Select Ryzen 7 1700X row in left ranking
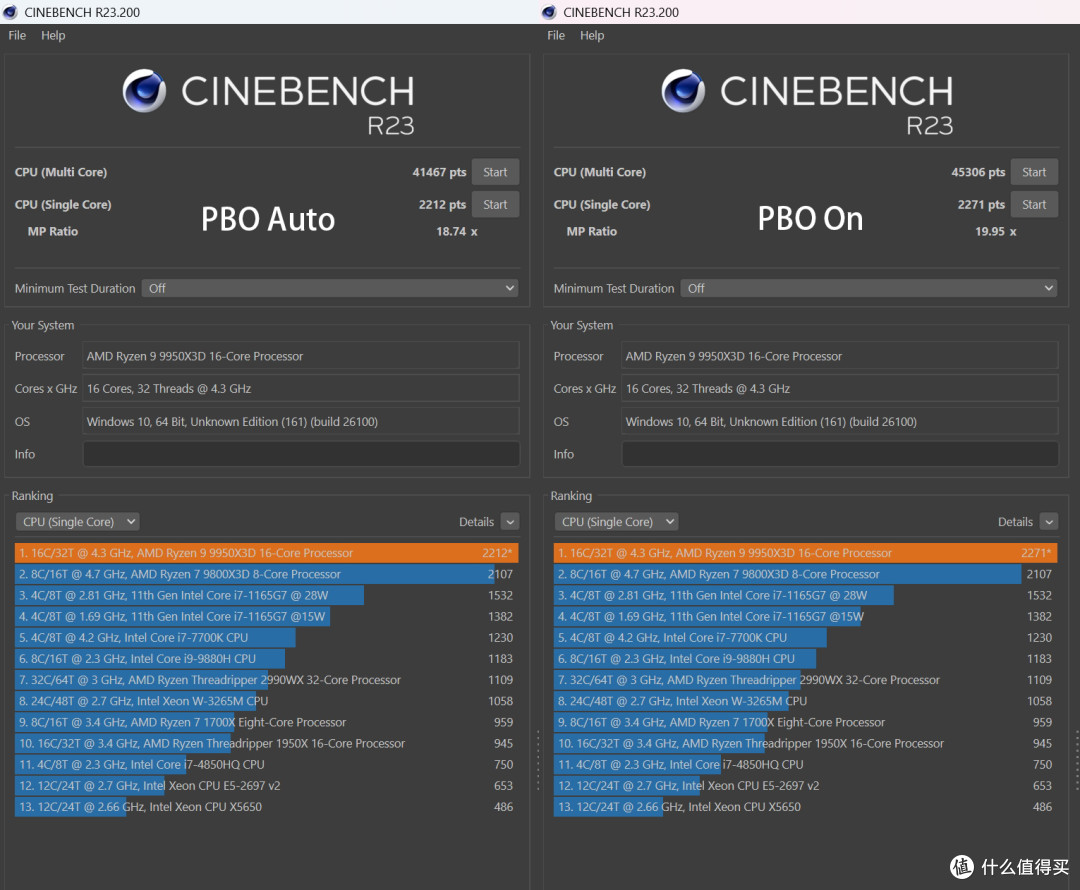 click(x=267, y=723)
